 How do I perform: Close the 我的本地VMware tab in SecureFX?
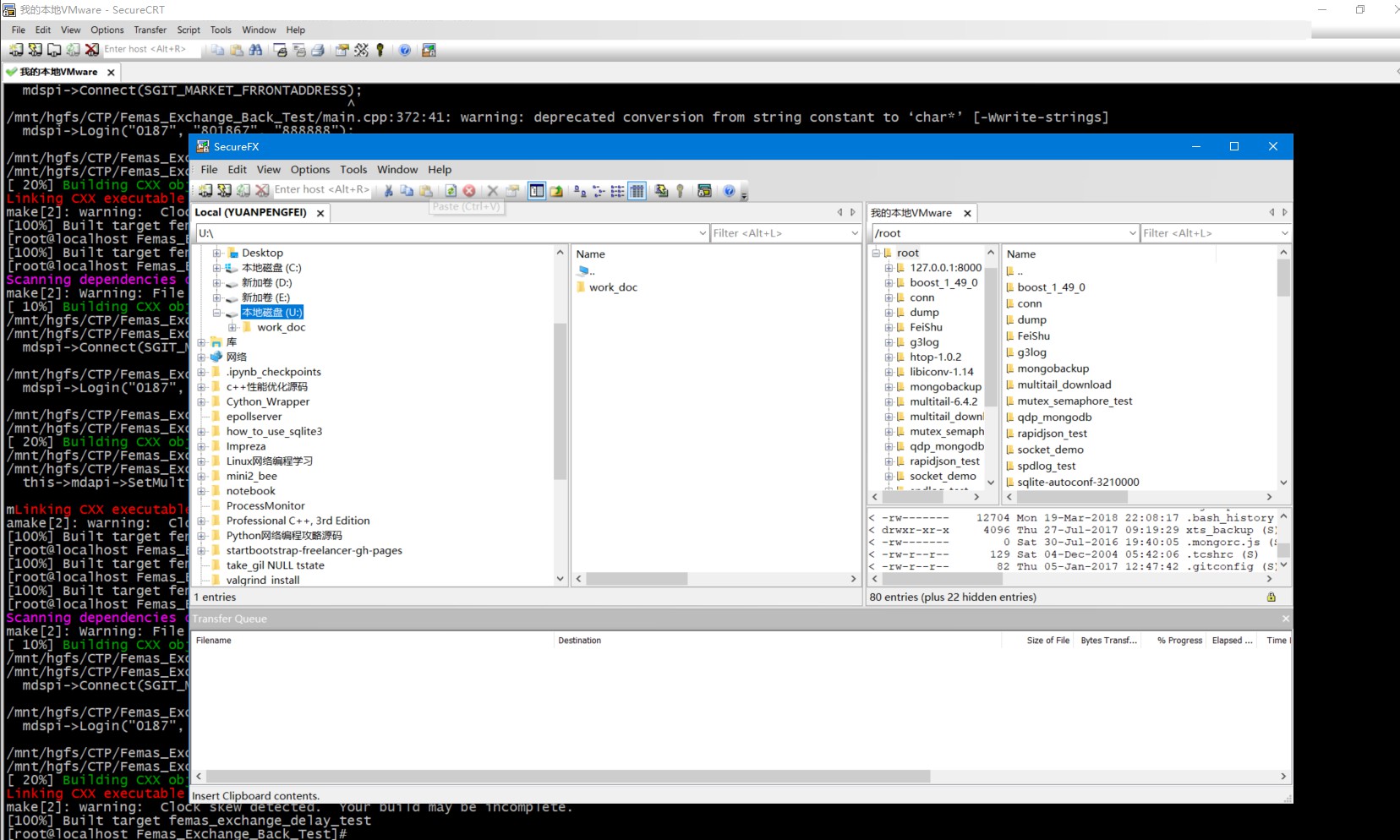pyautogui.click(x=968, y=213)
